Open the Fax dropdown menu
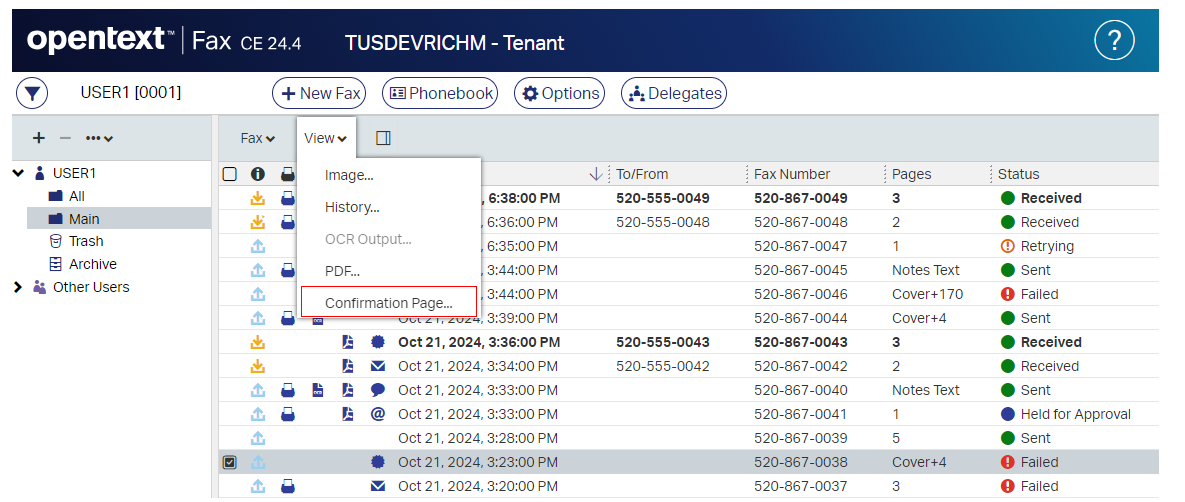The width and height of the screenshot is (1185, 502). point(258,138)
